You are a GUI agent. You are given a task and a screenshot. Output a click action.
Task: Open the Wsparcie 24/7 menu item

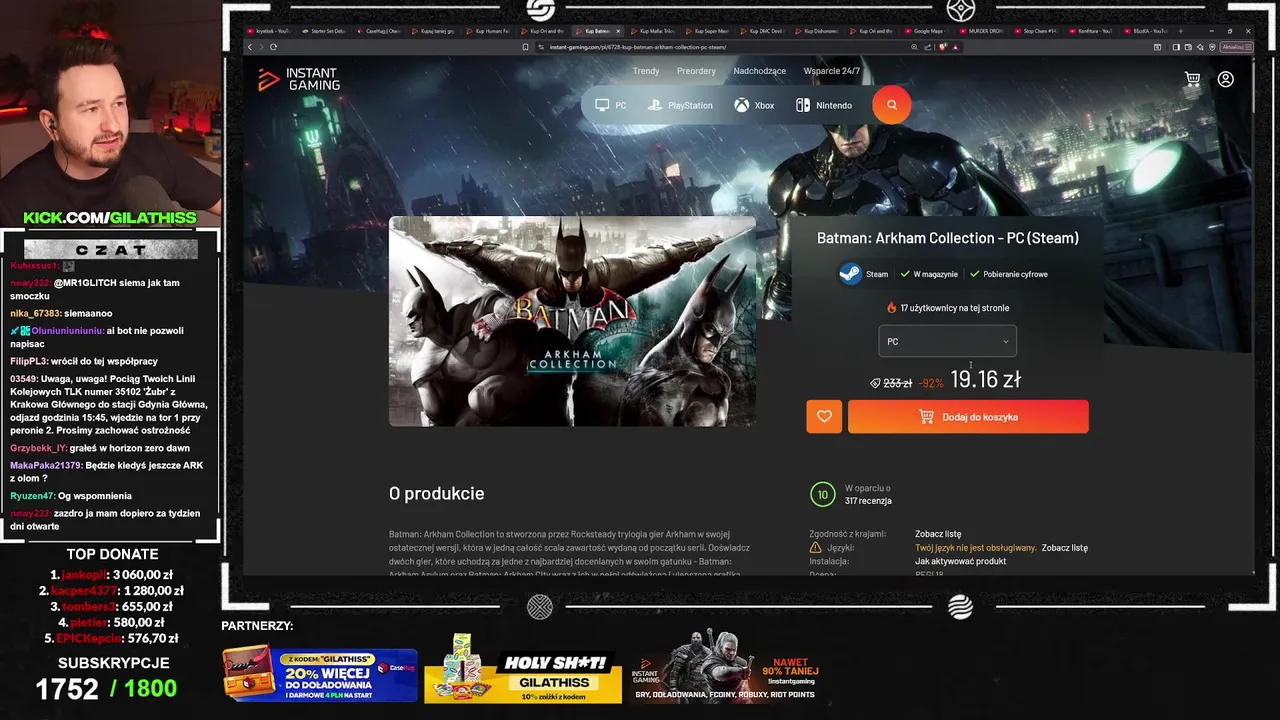tap(832, 71)
